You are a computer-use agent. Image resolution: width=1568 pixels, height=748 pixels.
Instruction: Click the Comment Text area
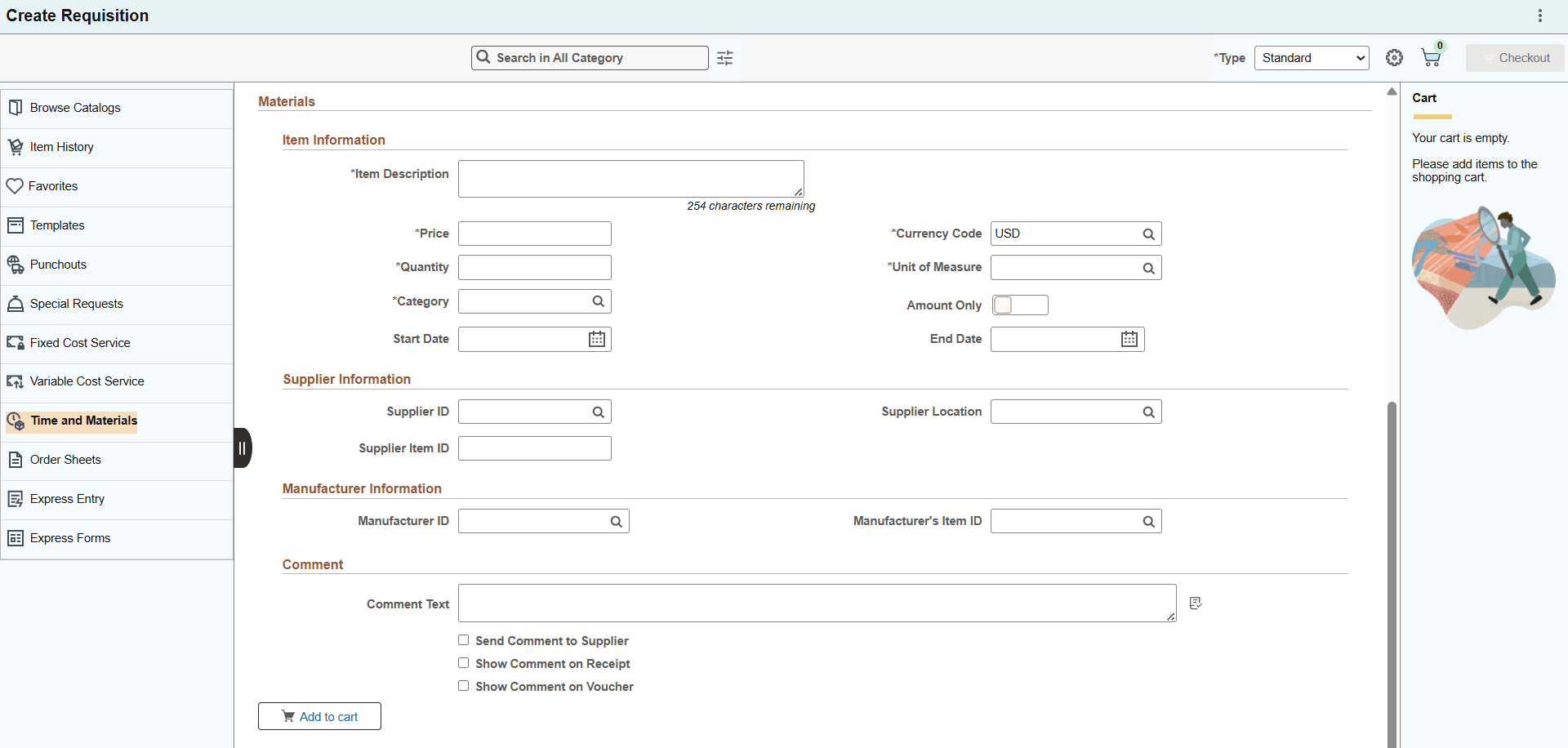point(817,603)
